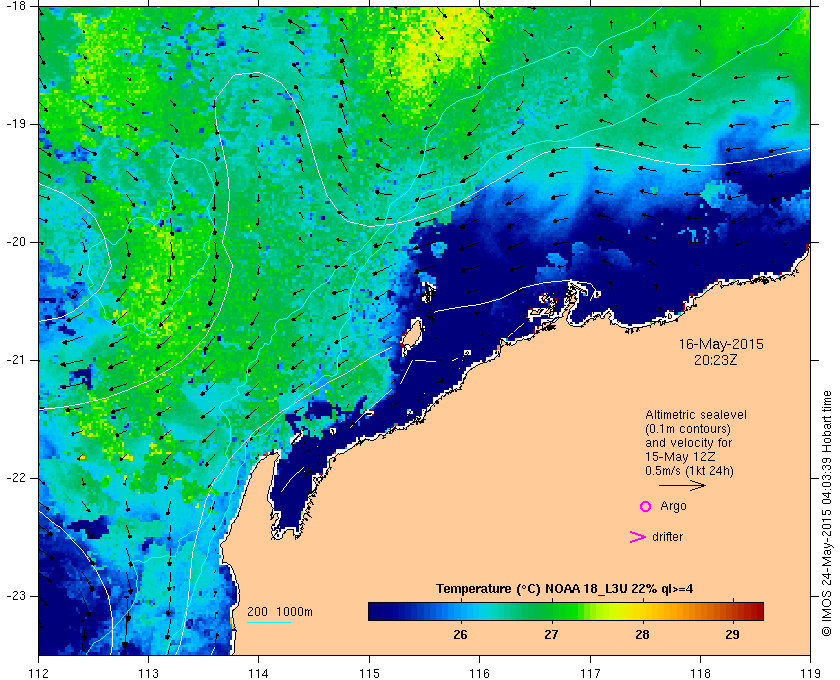
Task: Click the latitude label -23
Action: click(16, 596)
